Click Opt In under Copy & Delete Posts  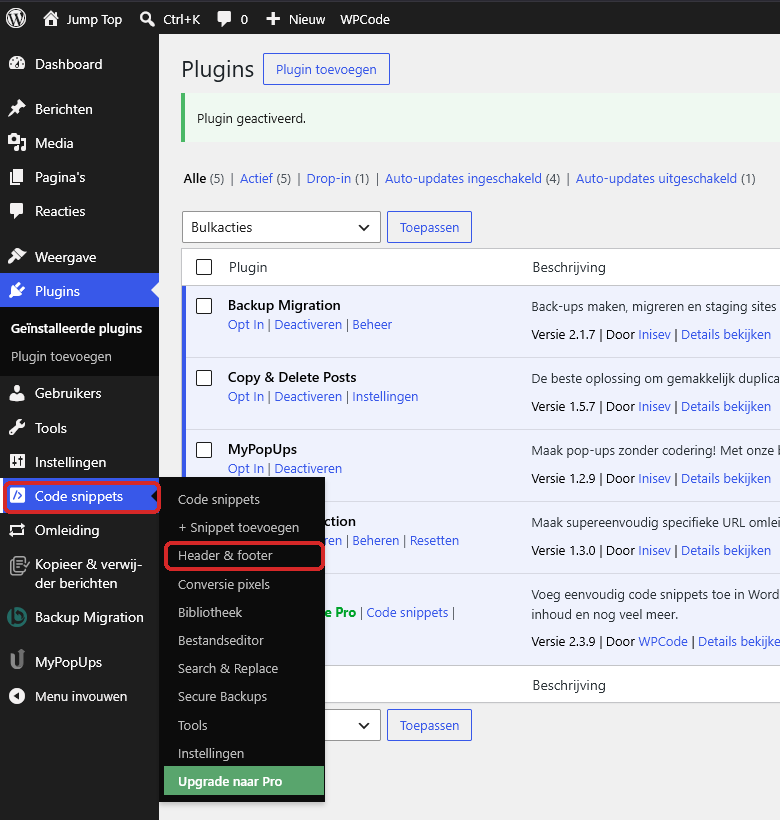click(246, 396)
